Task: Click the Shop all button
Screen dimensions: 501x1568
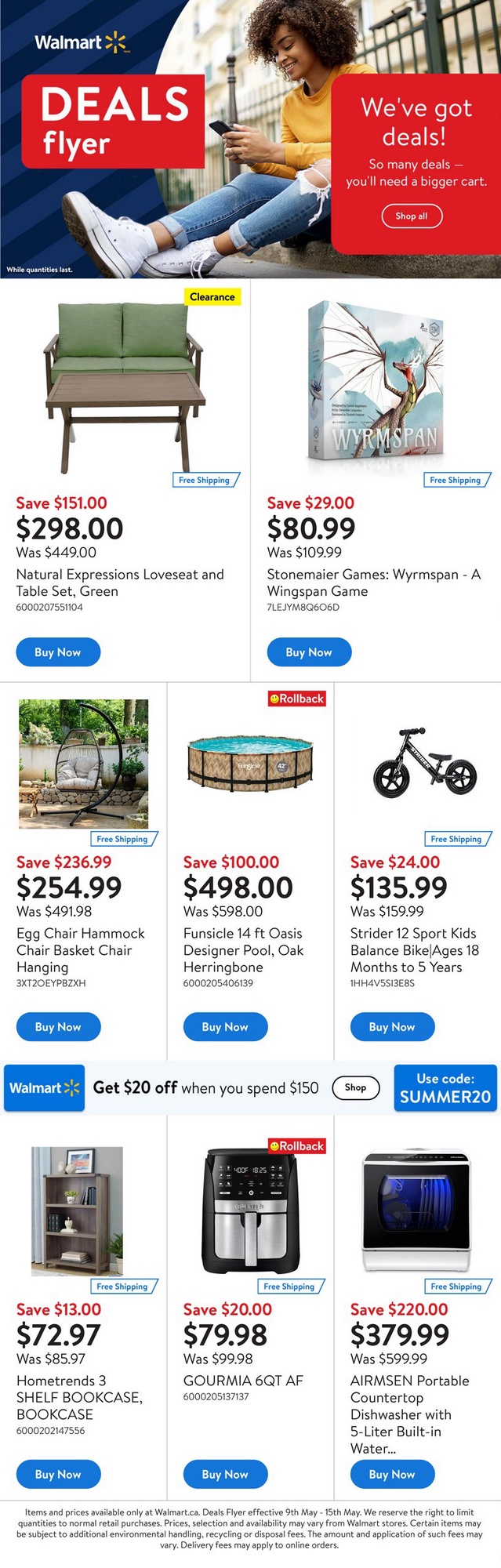Action: 412,216
